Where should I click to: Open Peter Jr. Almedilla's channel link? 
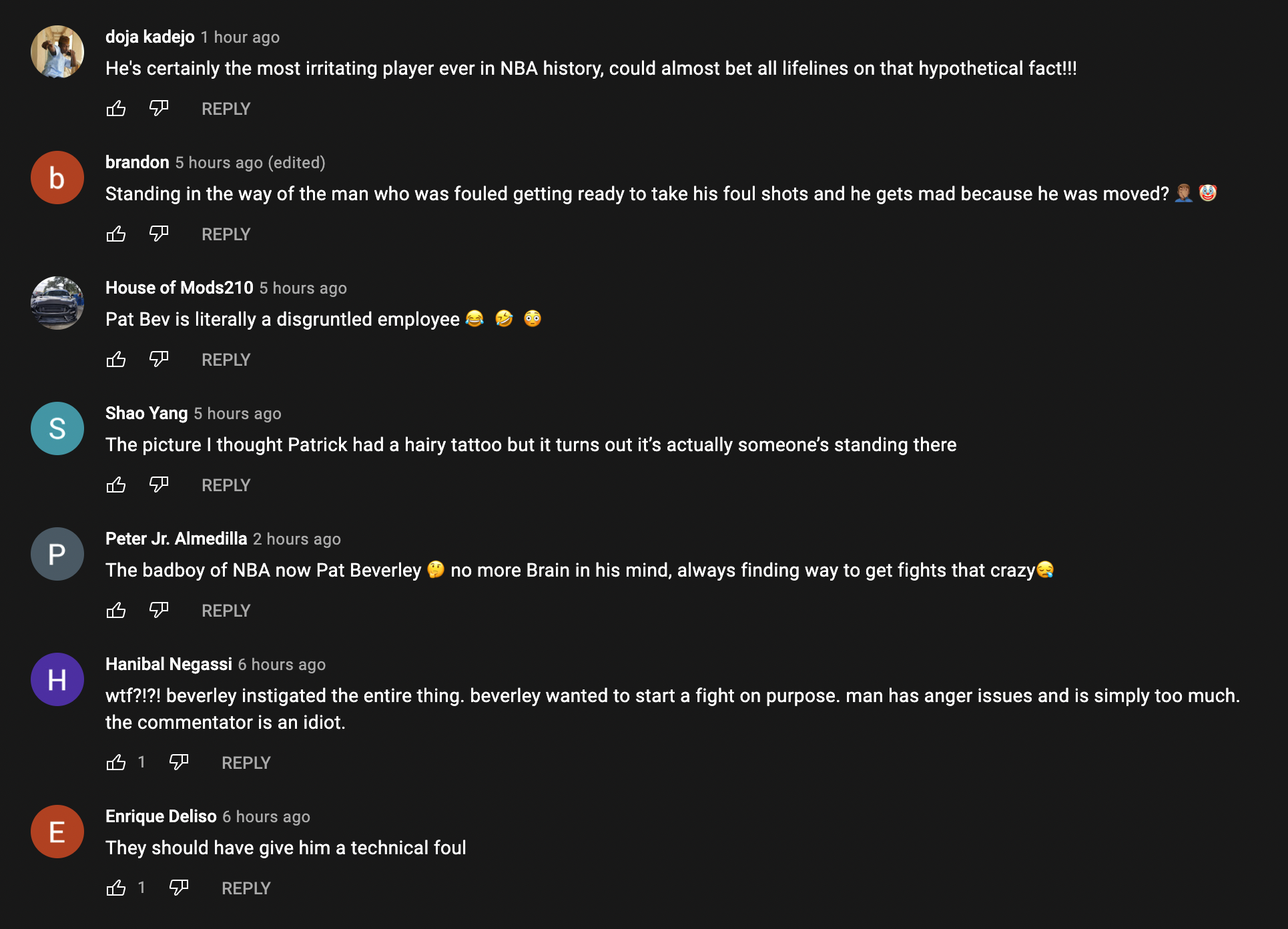[x=176, y=539]
